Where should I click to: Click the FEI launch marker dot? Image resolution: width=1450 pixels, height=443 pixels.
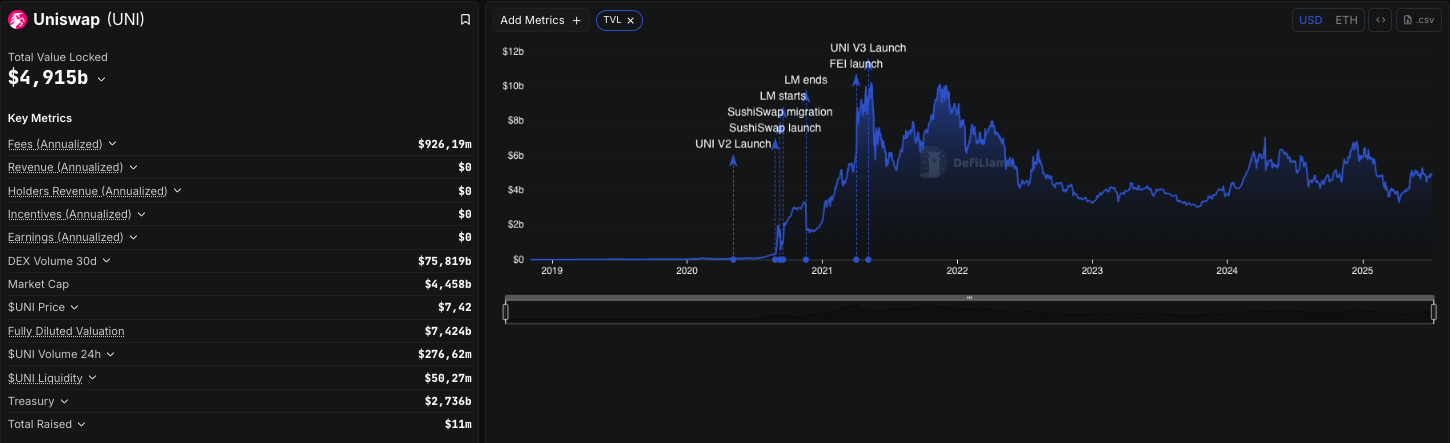[856, 260]
